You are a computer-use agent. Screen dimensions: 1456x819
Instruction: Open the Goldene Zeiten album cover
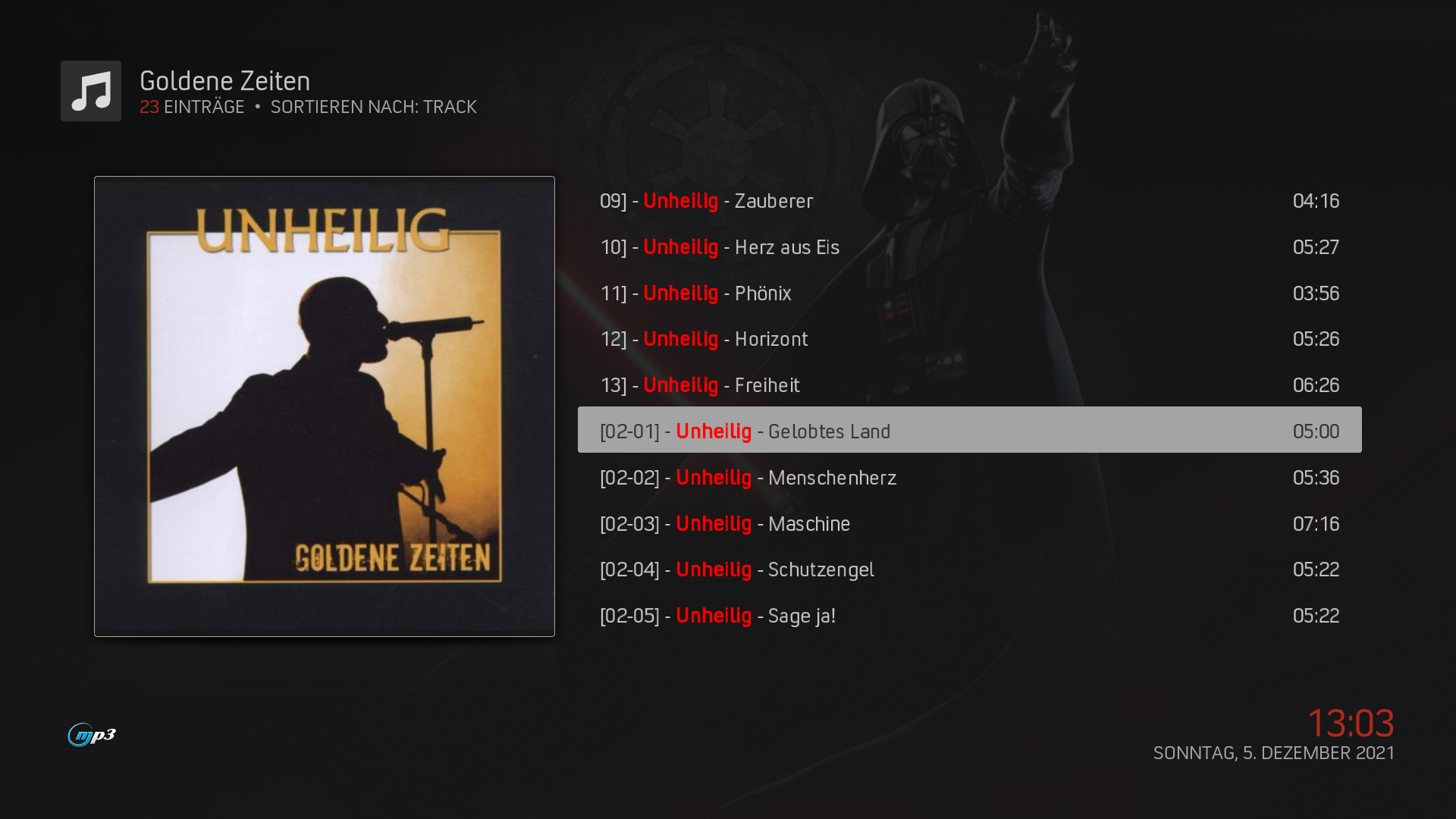coord(325,406)
